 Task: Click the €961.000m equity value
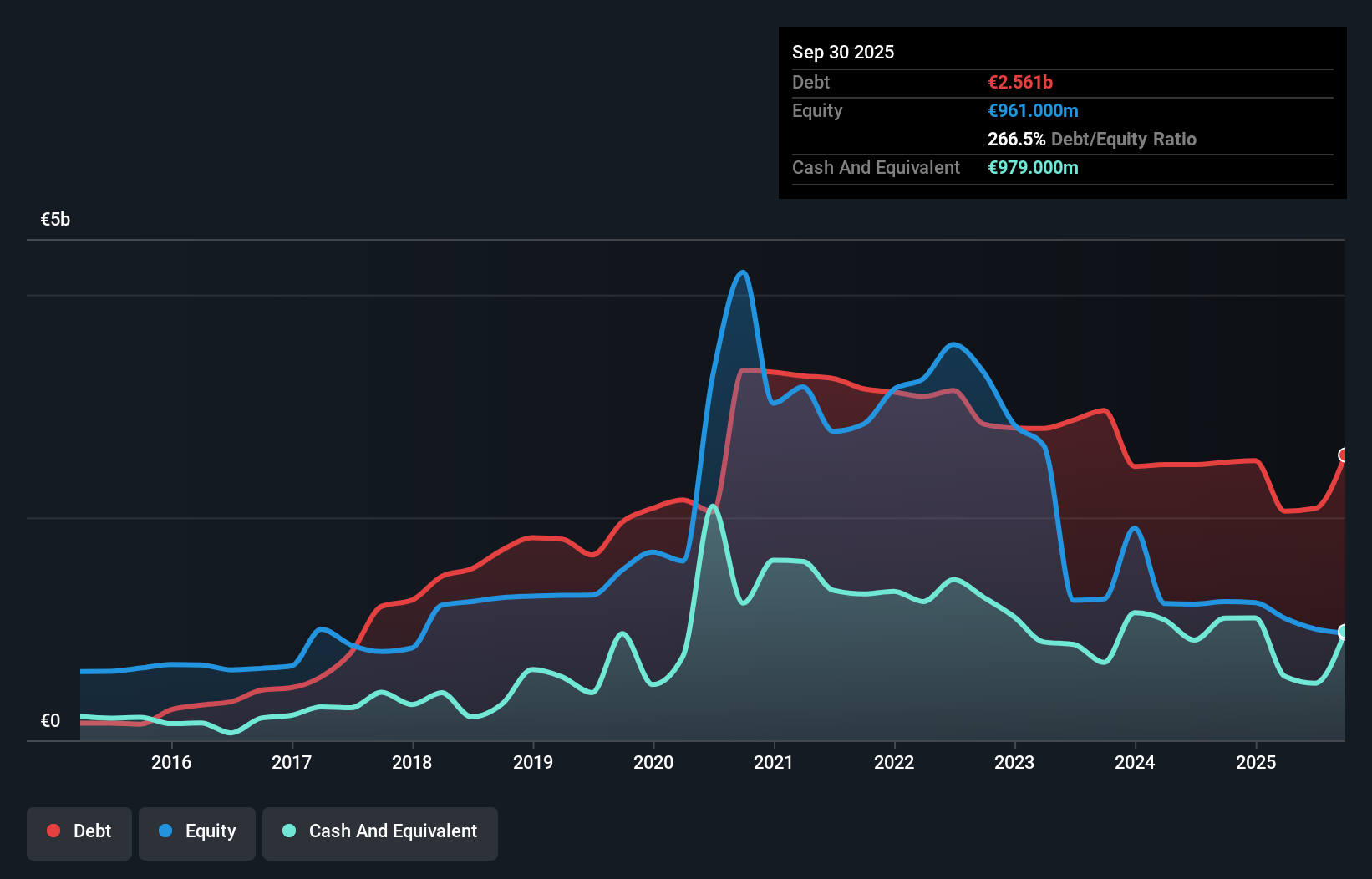[1033, 110]
